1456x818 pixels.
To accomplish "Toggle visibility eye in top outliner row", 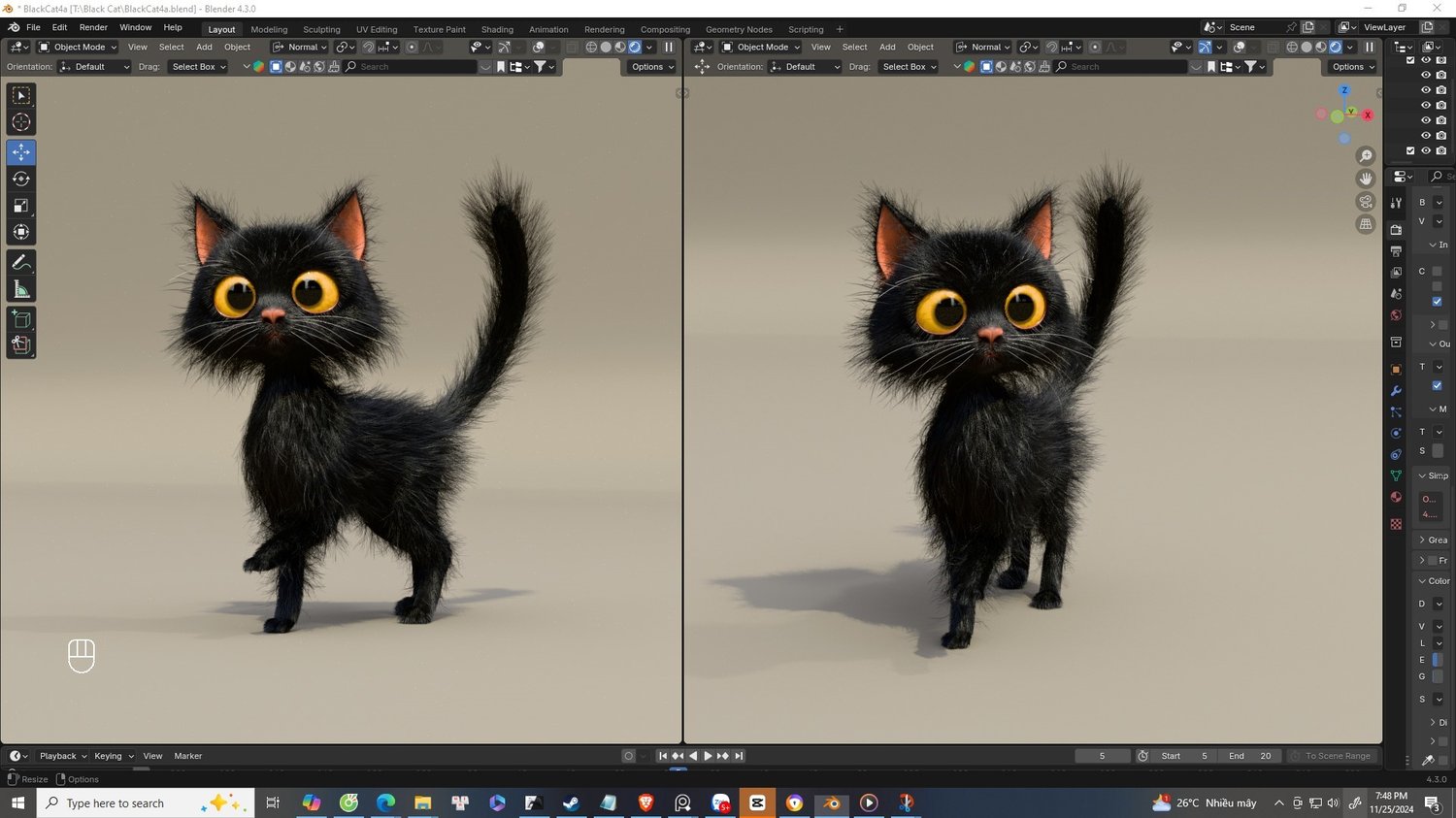I will tap(1426, 60).
